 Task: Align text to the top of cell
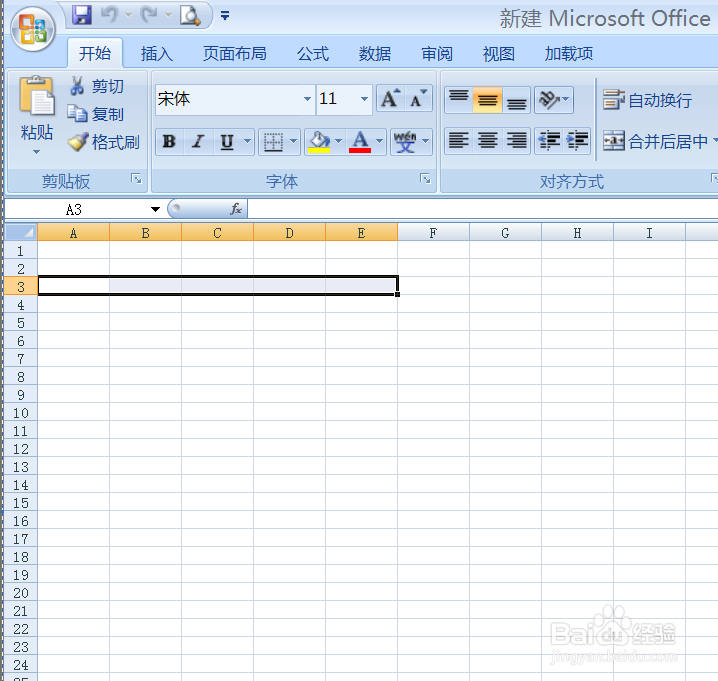[458, 99]
